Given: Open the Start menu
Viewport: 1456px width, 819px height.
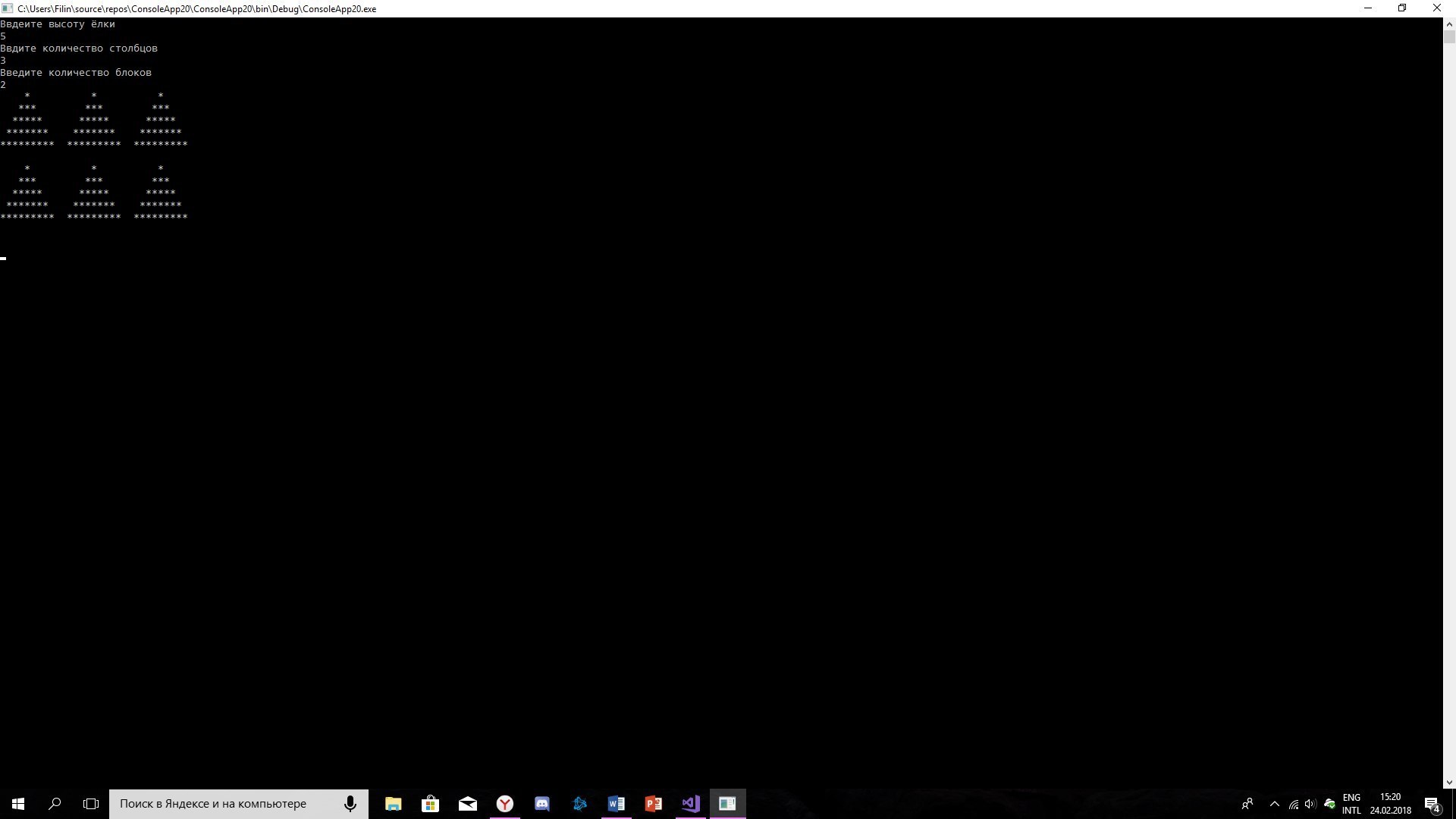Looking at the screenshot, I should point(17,803).
